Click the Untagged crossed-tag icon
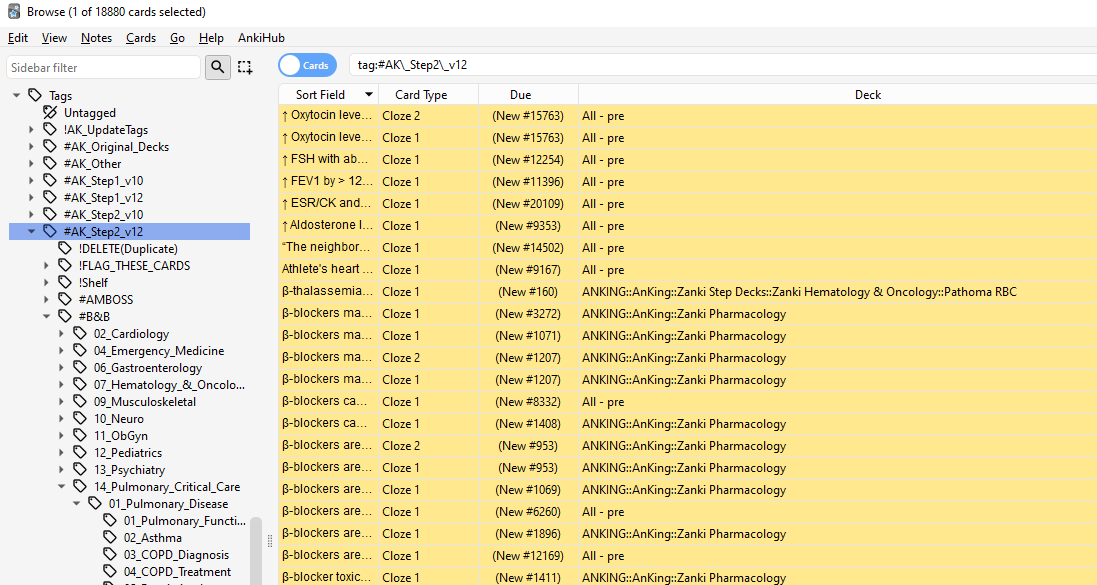Image resolution: width=1097 pixels, height=585 pixels. pyautogui.click(x=50, y=113)
